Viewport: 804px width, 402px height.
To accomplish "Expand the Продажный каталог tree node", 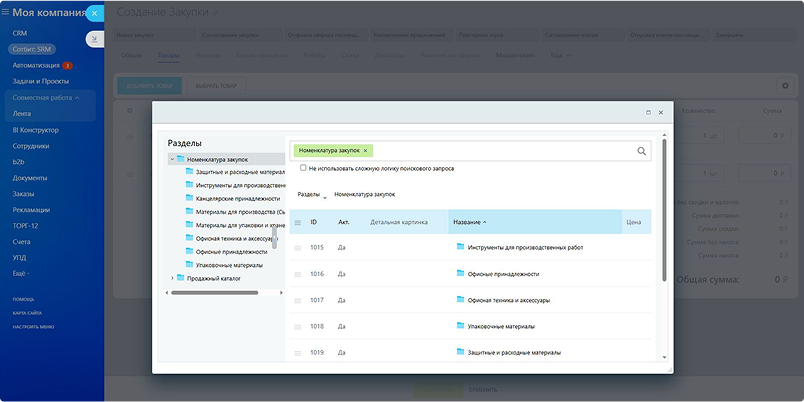I will 172,278.
